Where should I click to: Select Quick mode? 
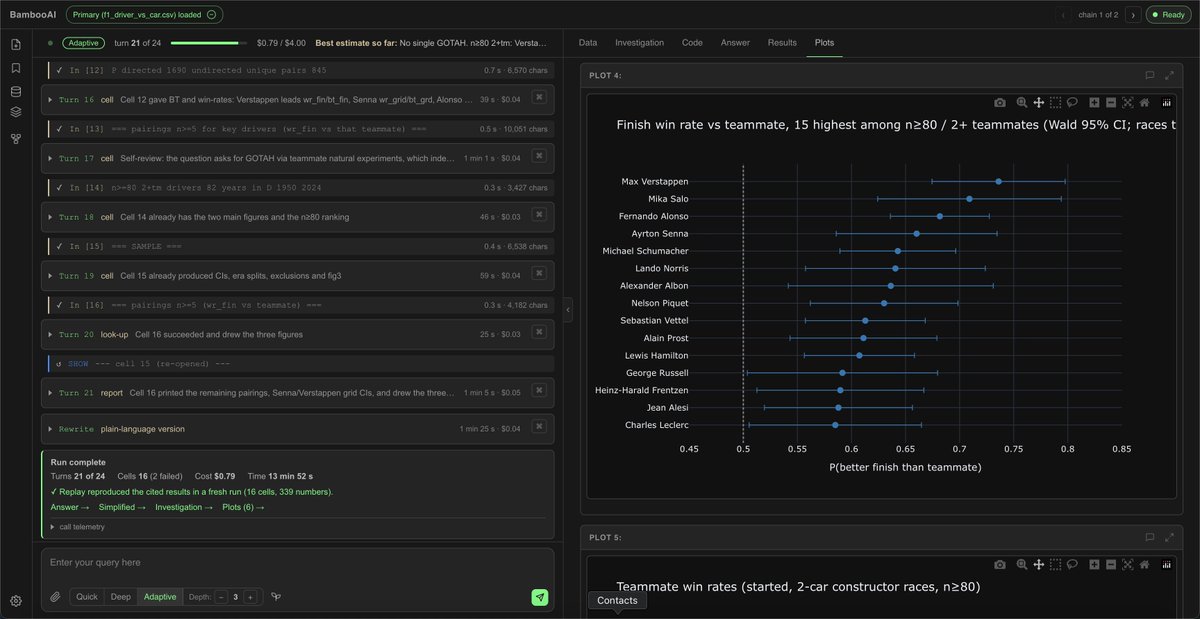[x=87, y=597]
